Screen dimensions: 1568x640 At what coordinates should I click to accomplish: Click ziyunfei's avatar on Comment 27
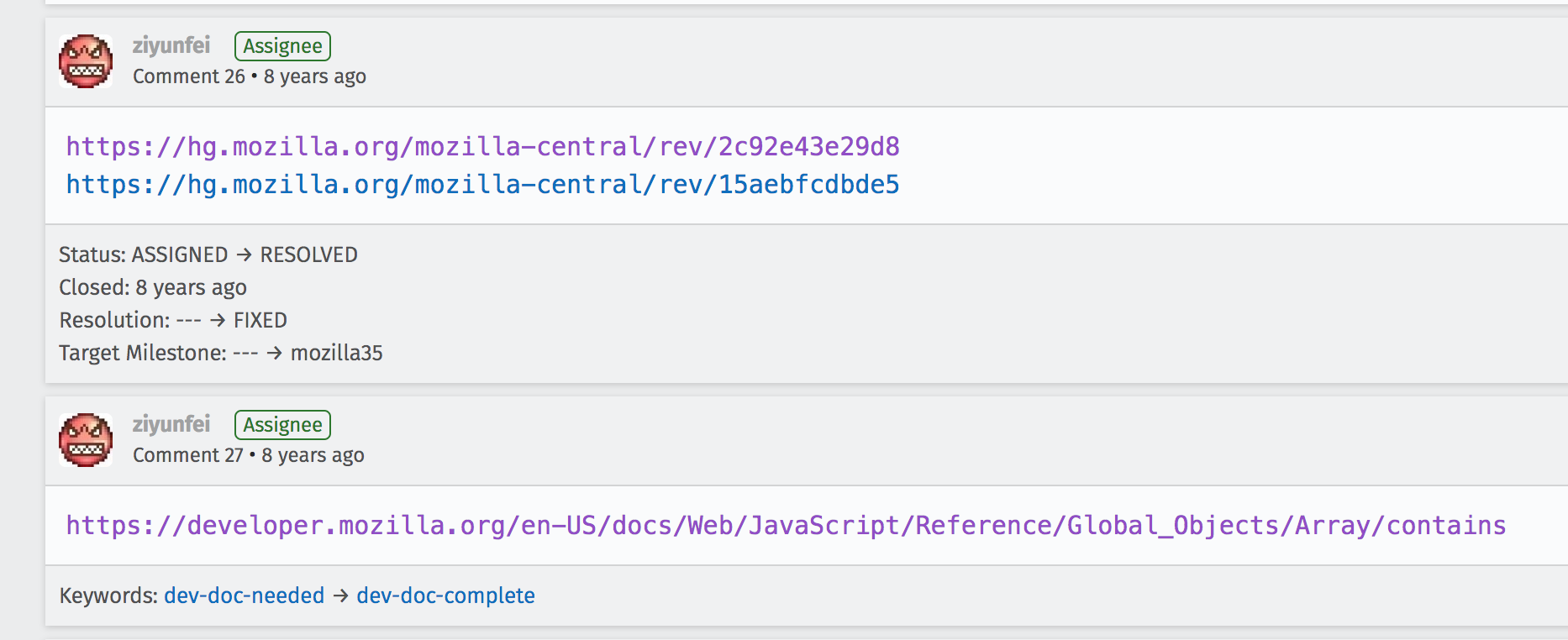pyautogui.click(x=86, y=440)
